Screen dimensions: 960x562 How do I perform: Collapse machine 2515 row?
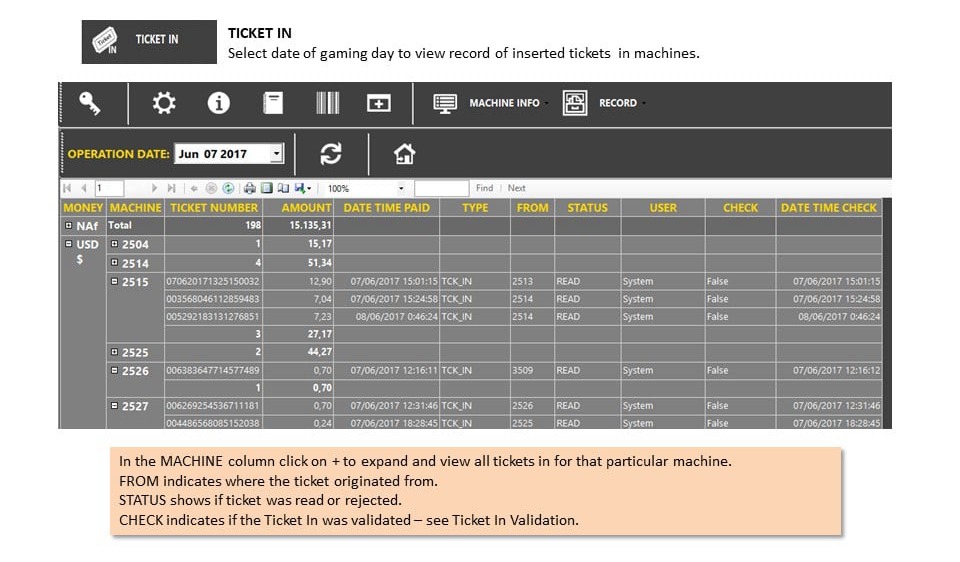pyautogui.click(x=114, y=282)
